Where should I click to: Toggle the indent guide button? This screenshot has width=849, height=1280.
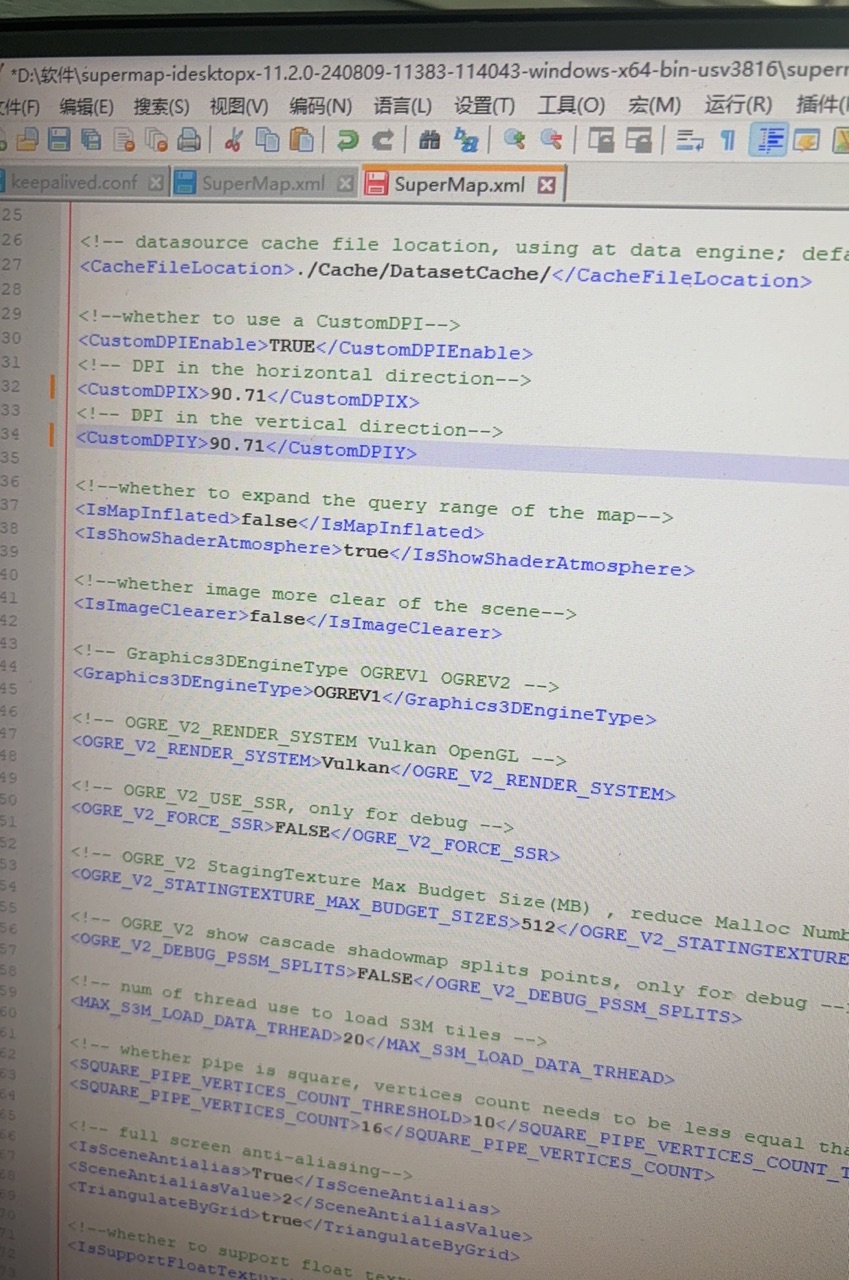click(x=767, y=141)
